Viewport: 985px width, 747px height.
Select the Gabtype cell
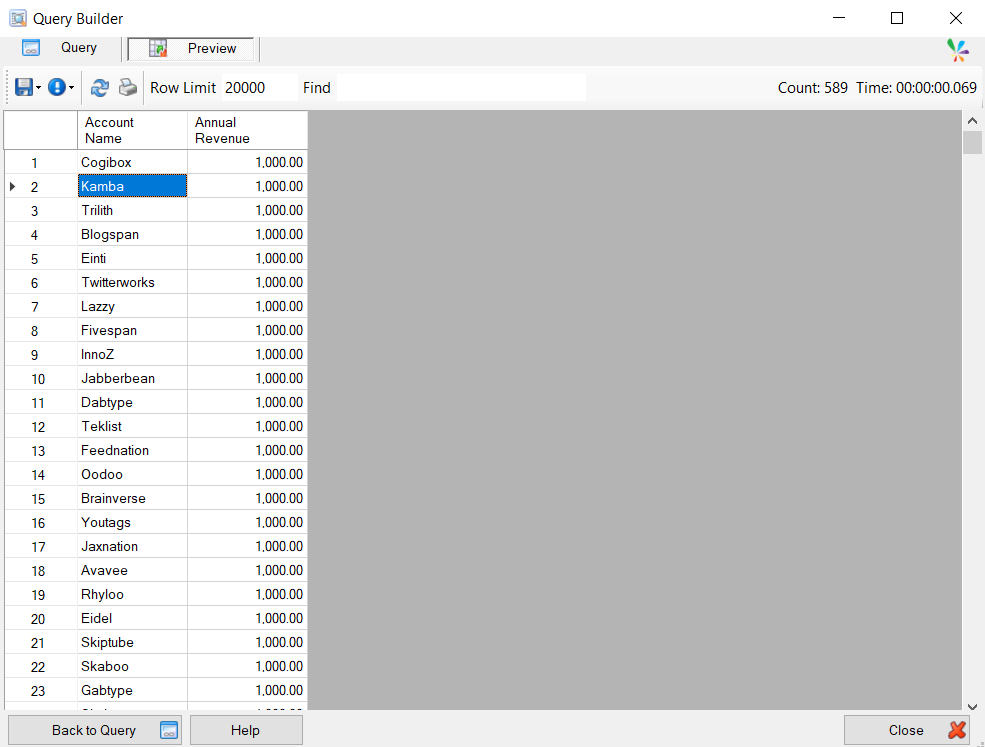click(x=133, y=690)
